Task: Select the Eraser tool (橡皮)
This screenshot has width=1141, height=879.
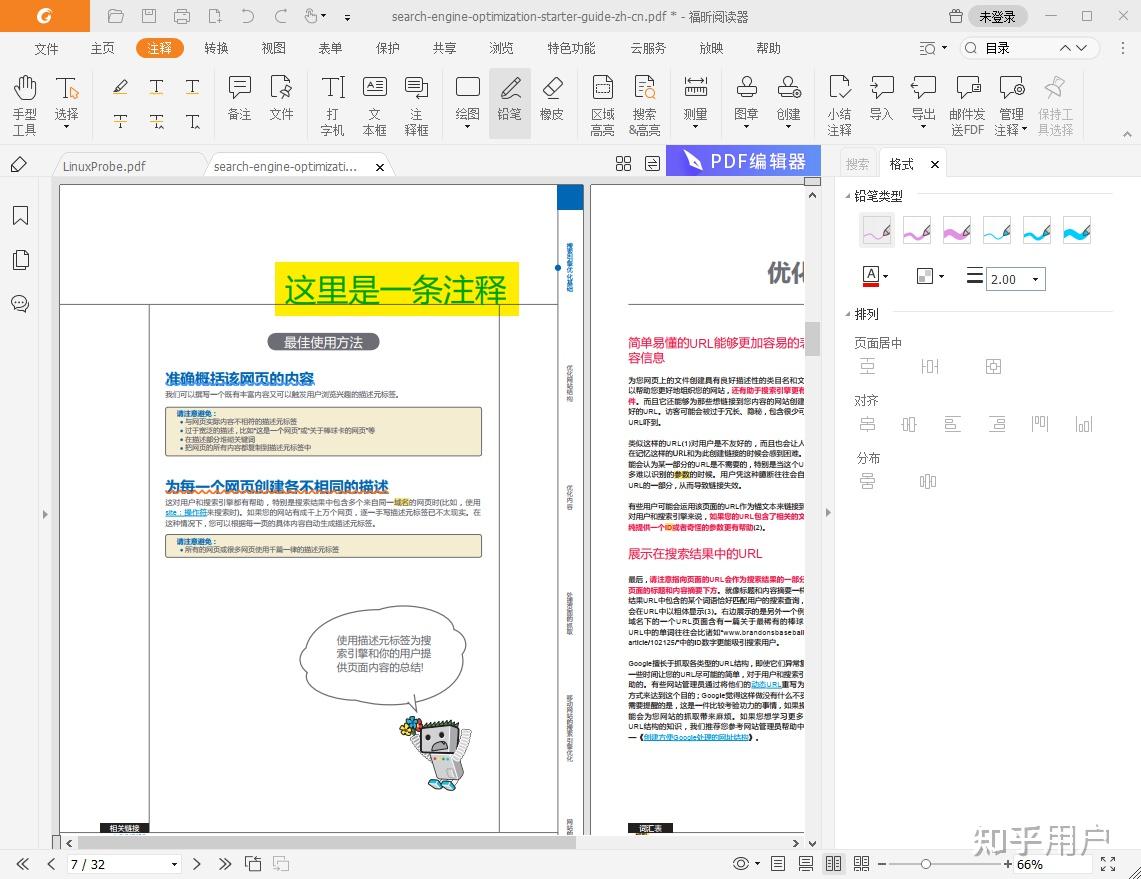Action: 552,98
